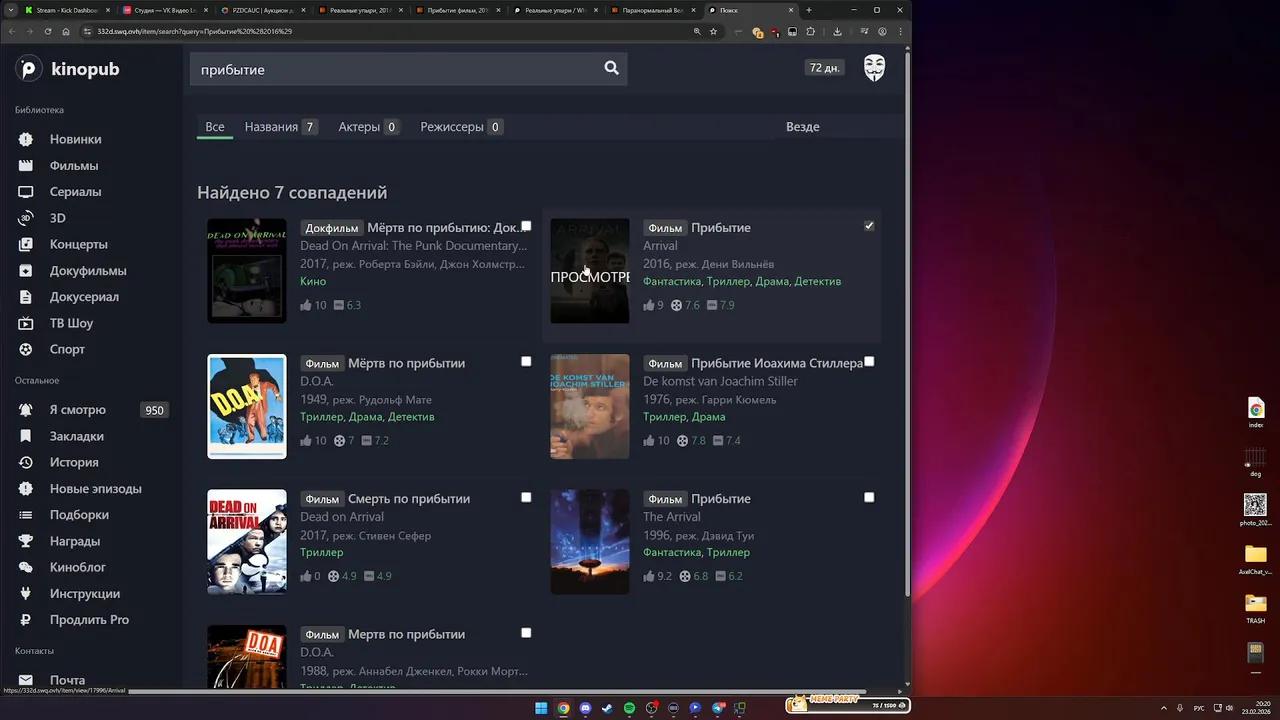Open Награды awards section
The image size is (1280, 720).
pyautogui.click(x=75, y=541)
